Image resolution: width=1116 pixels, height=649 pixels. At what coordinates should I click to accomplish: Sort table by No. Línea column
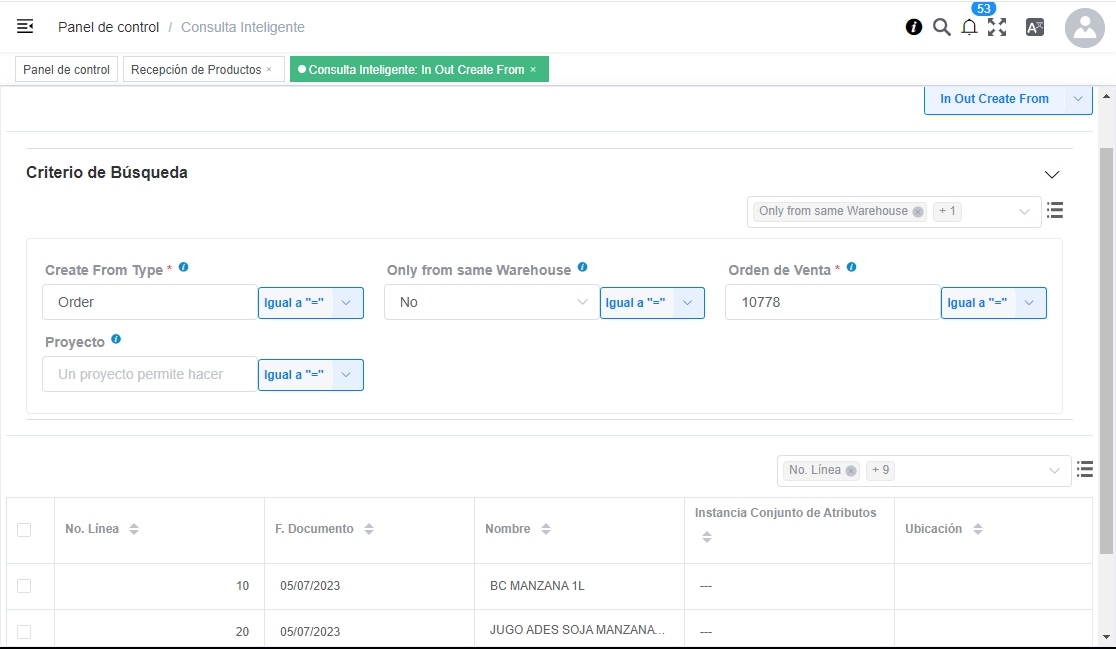click(134, 529)
